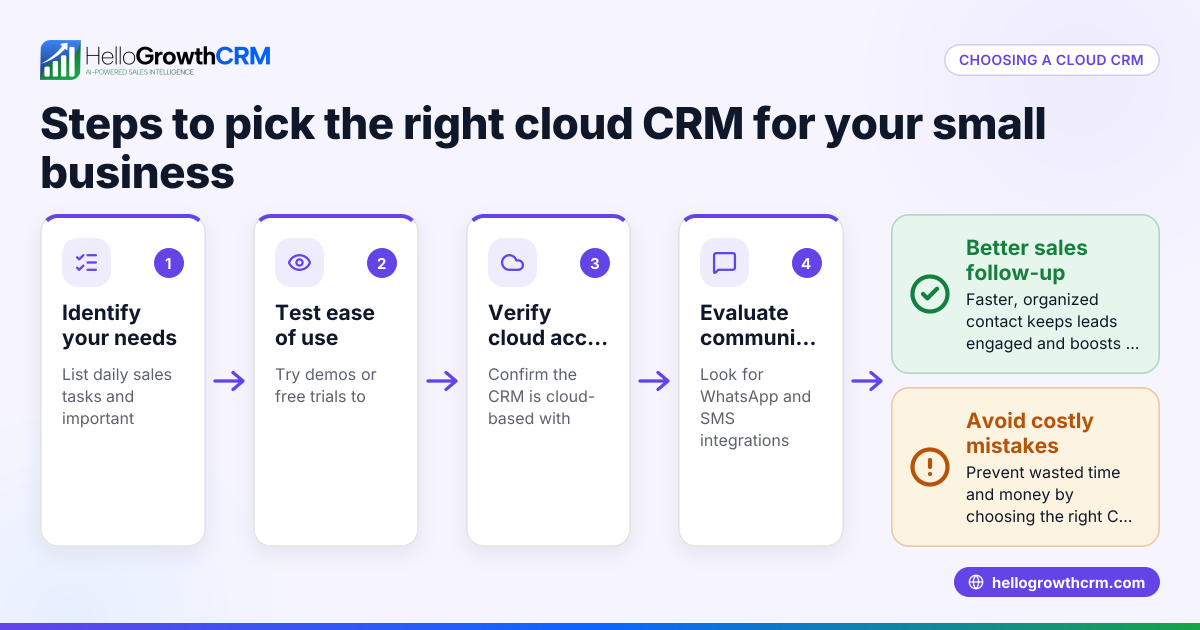Open the hellogrowthcrm.com link
Screen dimensions: 1200x630
[x=1057, y=583]
